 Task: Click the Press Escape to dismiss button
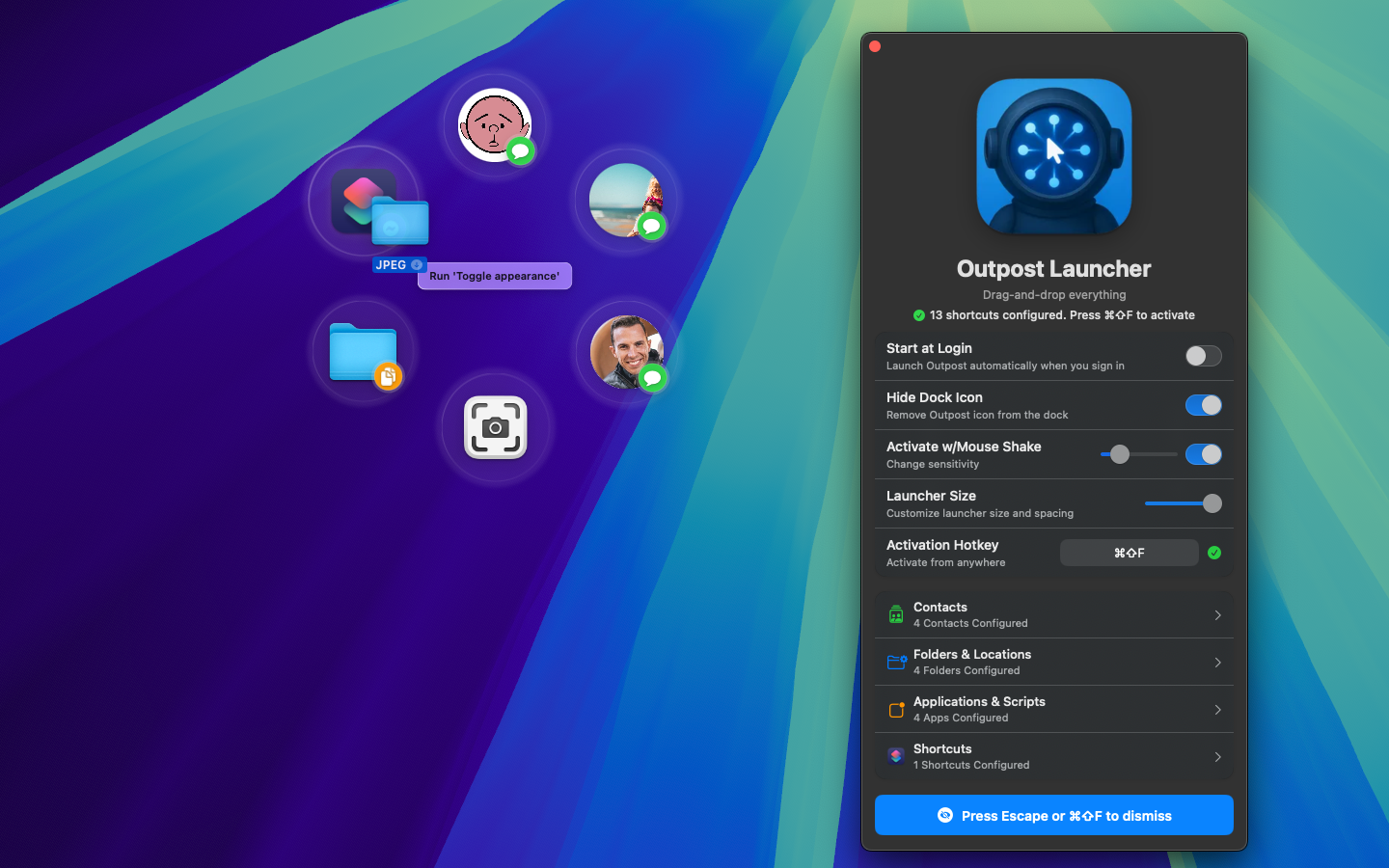pos(1054,815)
